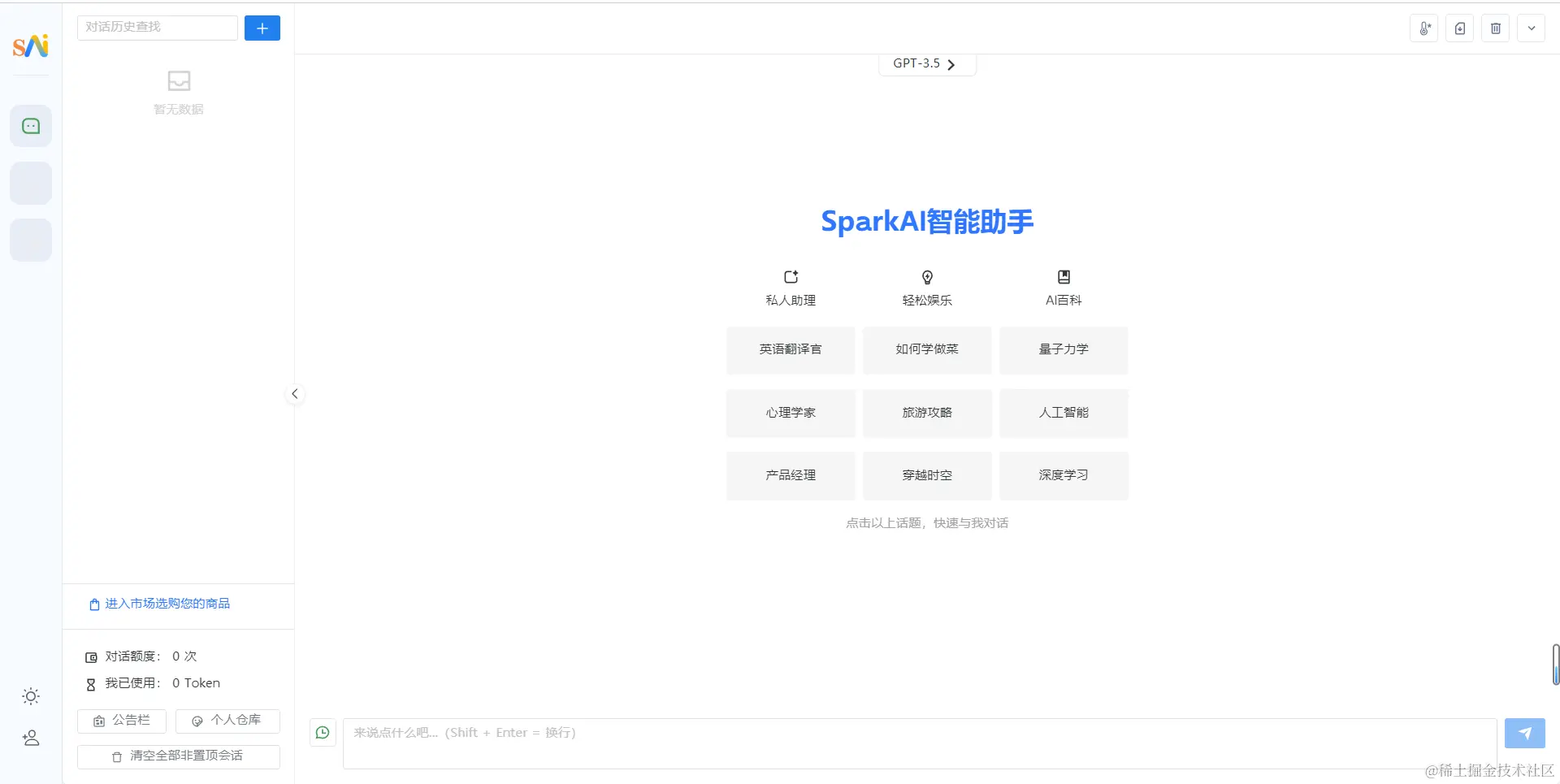1560x784 pixels.
Task: Select the 轻松娱乐 category tab
Action: 927,288
